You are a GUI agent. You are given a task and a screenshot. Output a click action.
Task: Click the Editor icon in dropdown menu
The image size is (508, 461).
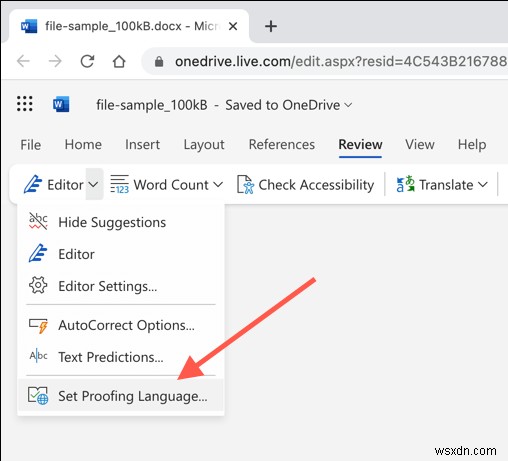[x=38, y=253]
